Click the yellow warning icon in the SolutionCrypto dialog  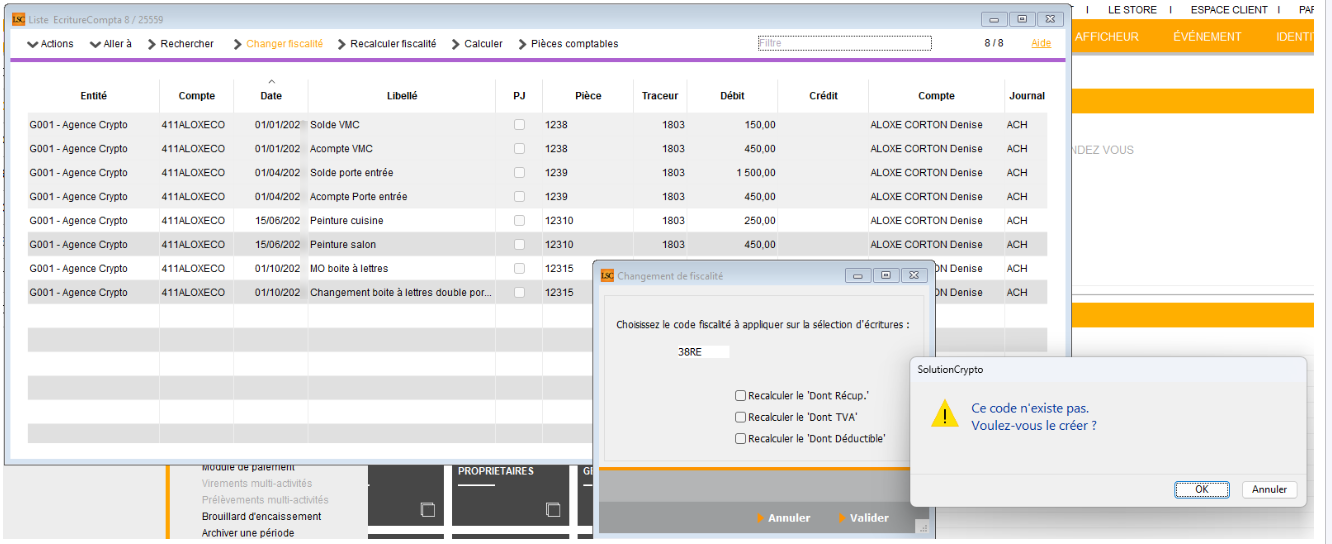[944, 415]
